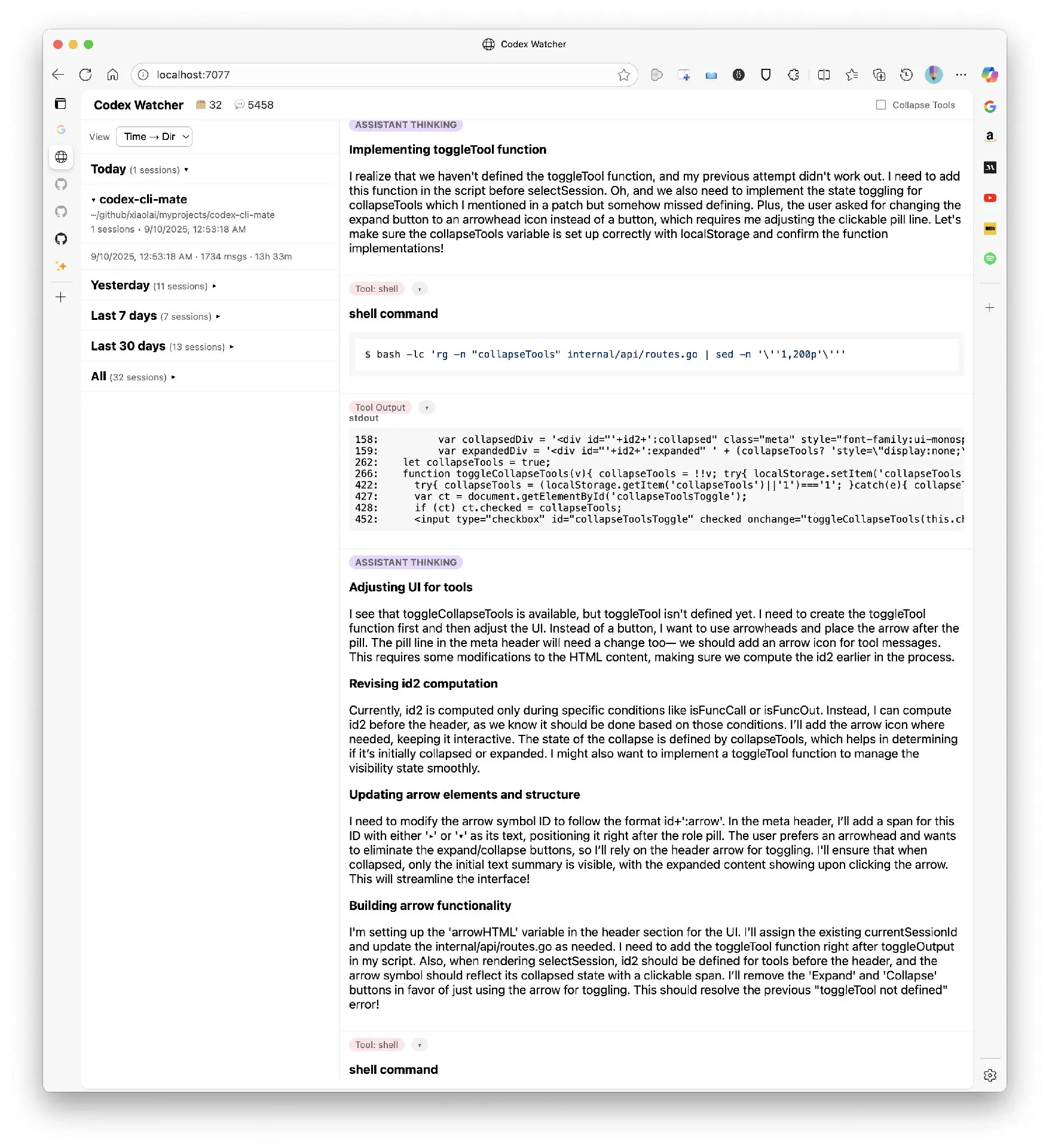Image resolution: width=1049 pixels, height=1148 pixels.
Task: Expand the Yesterday sessions group
Action: pos(213,286)
